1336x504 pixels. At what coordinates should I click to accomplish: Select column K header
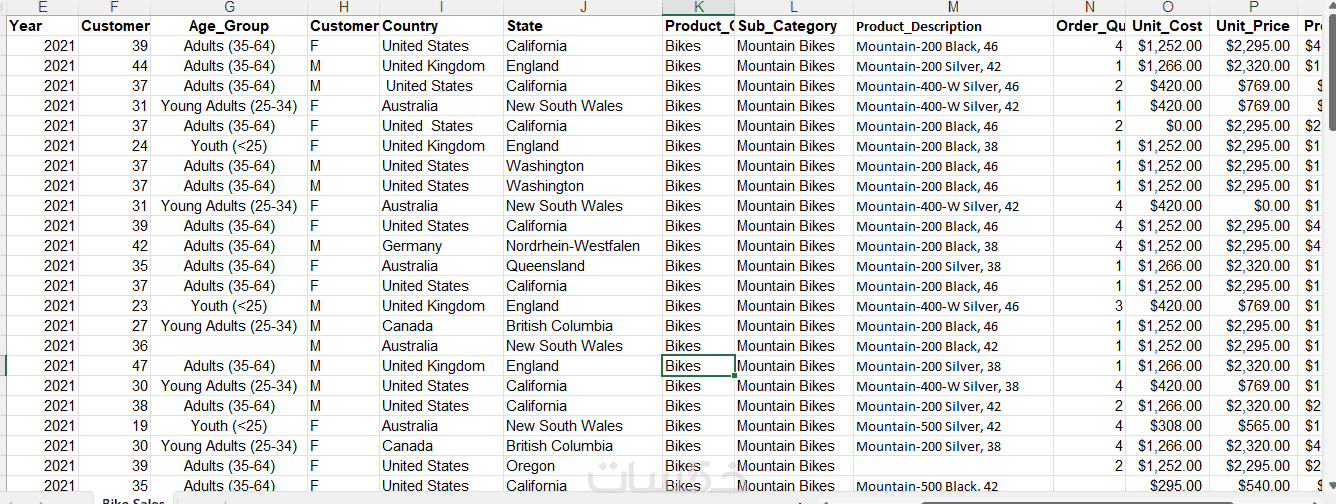pos(699,7)
